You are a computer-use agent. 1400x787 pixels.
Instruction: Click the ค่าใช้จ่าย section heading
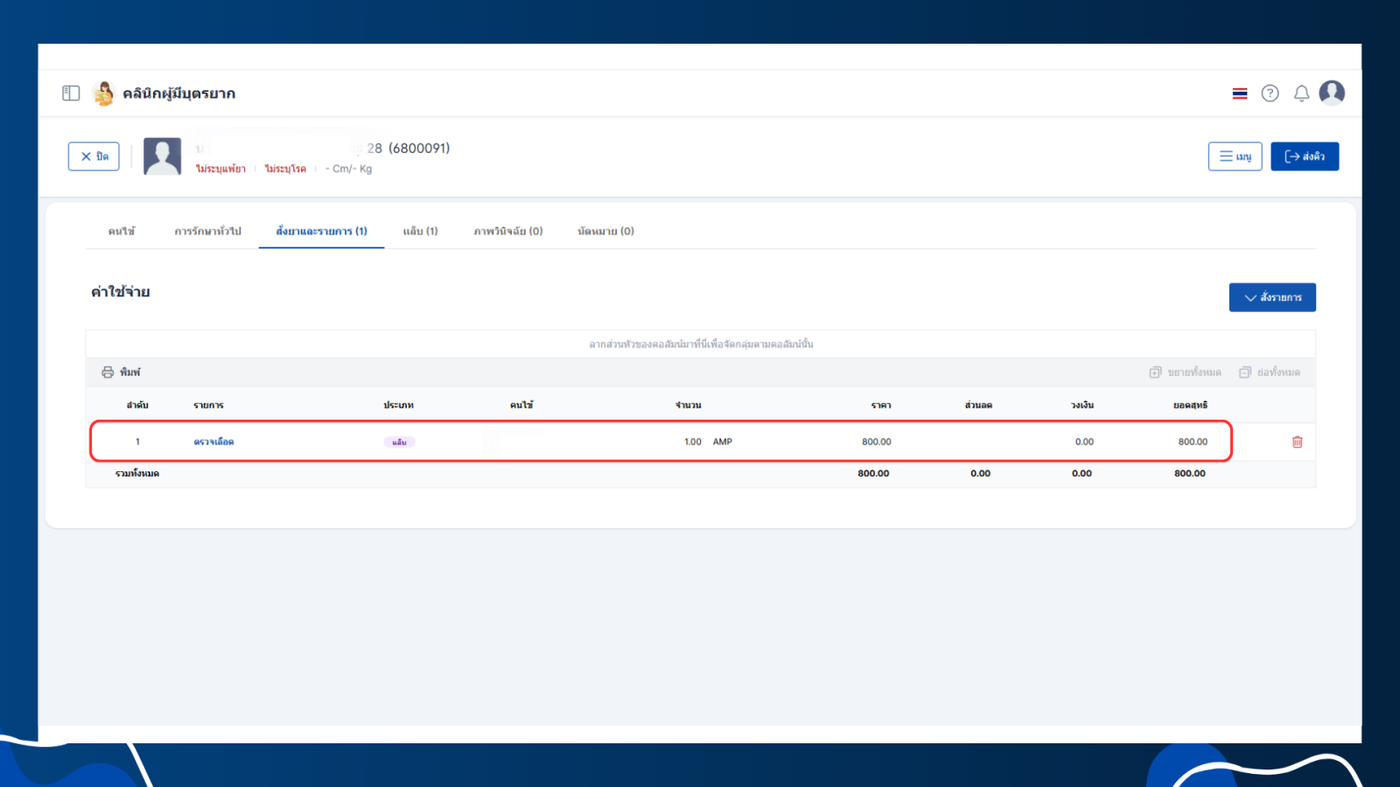121,292
